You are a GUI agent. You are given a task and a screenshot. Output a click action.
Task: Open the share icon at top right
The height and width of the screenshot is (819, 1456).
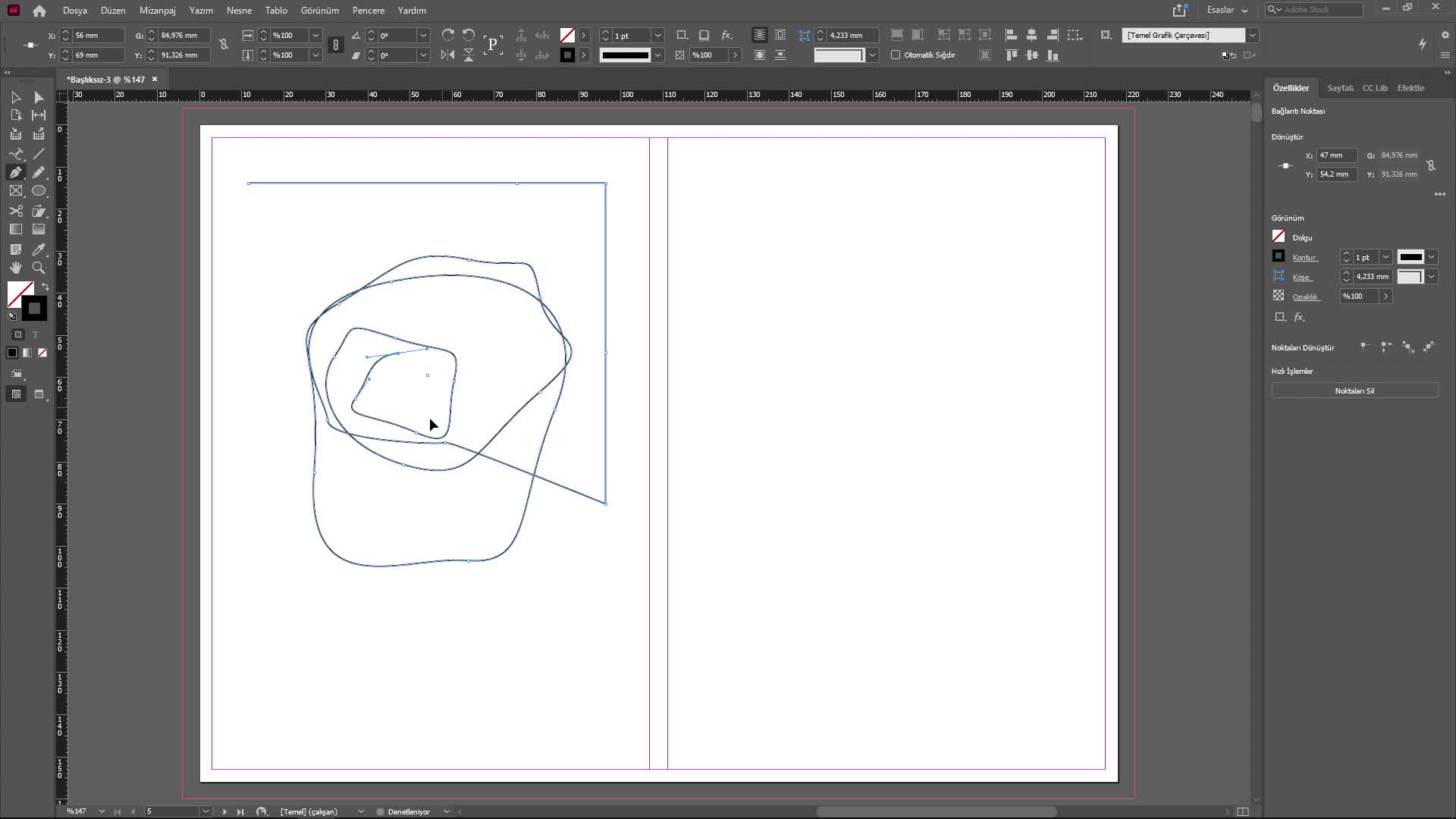(1179, 10)
